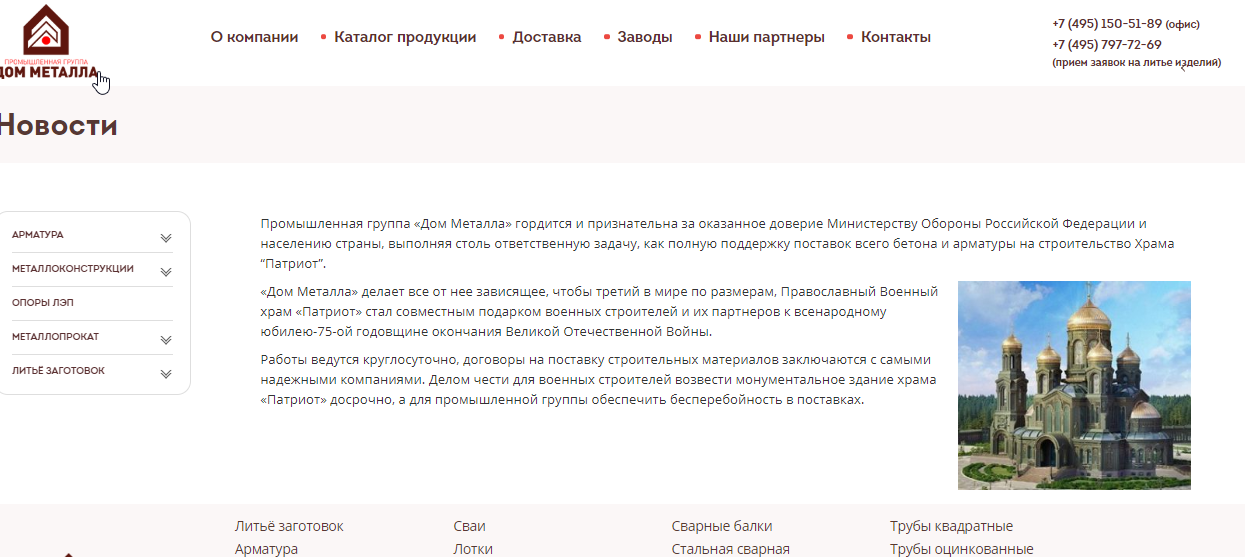Screen dimensions: 1245x557
Task: Open footer link Арматура
Action: (266, 549)
